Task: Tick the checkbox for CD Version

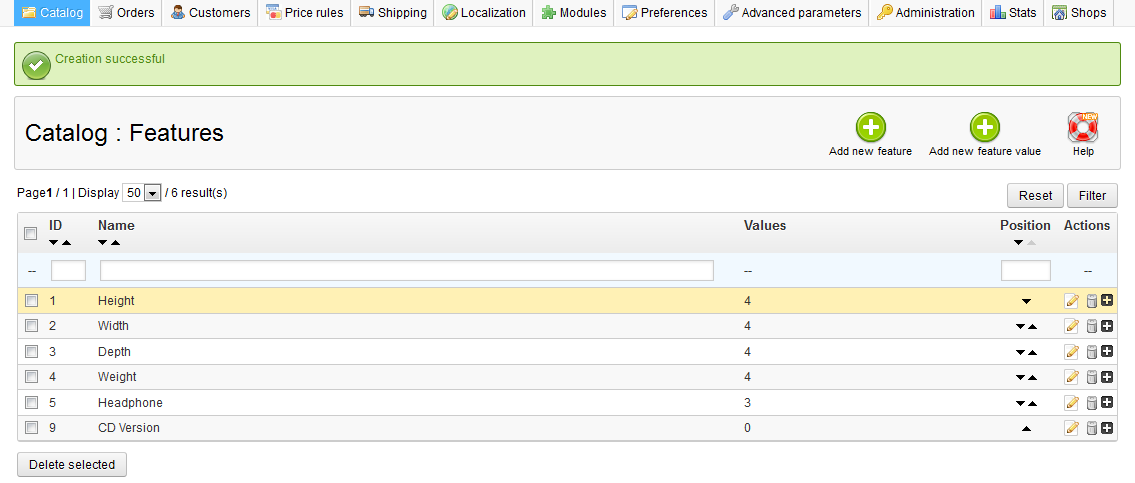Action: (32, 428)
